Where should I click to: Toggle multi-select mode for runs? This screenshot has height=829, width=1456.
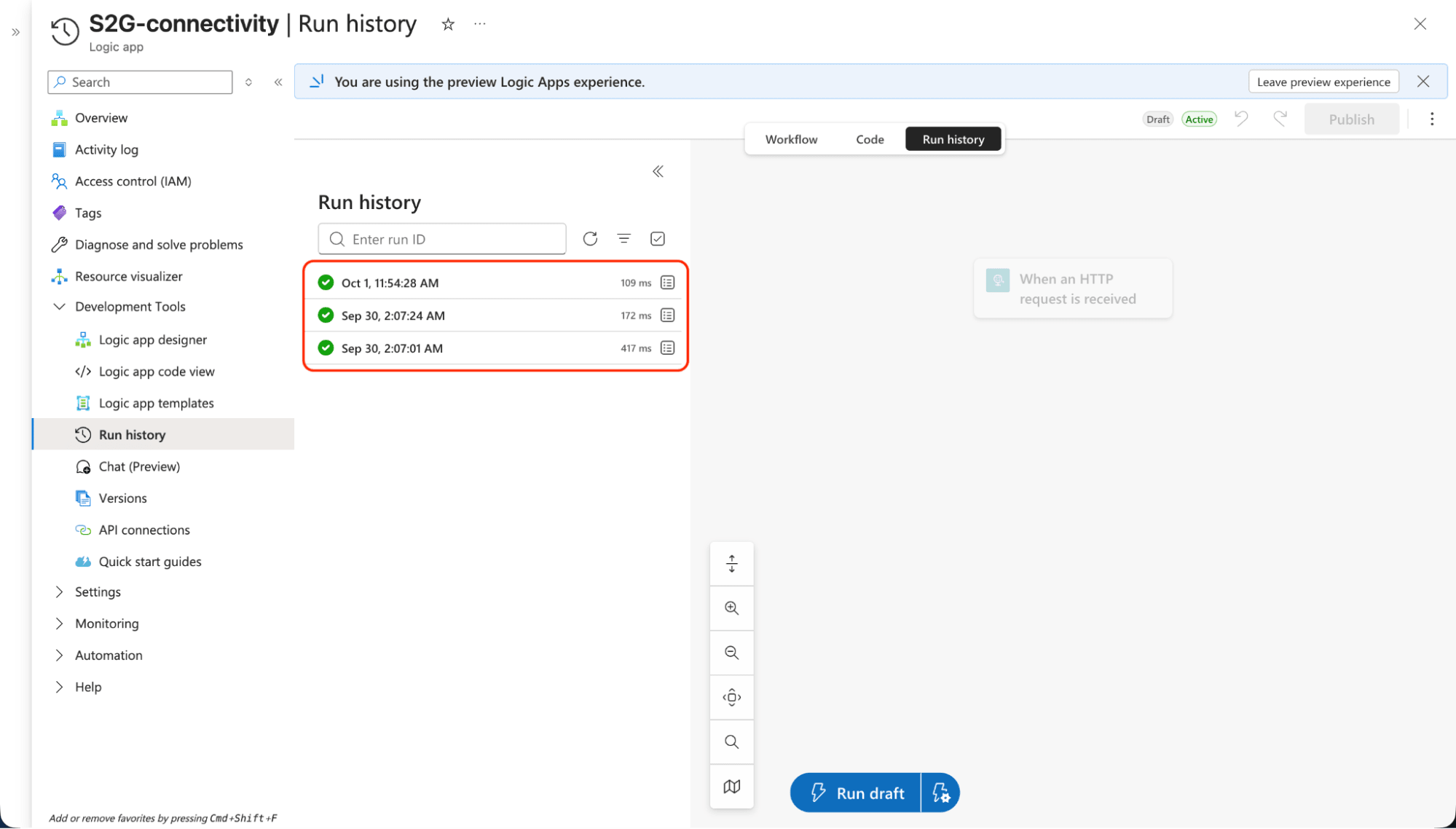(x=658, y=239)
